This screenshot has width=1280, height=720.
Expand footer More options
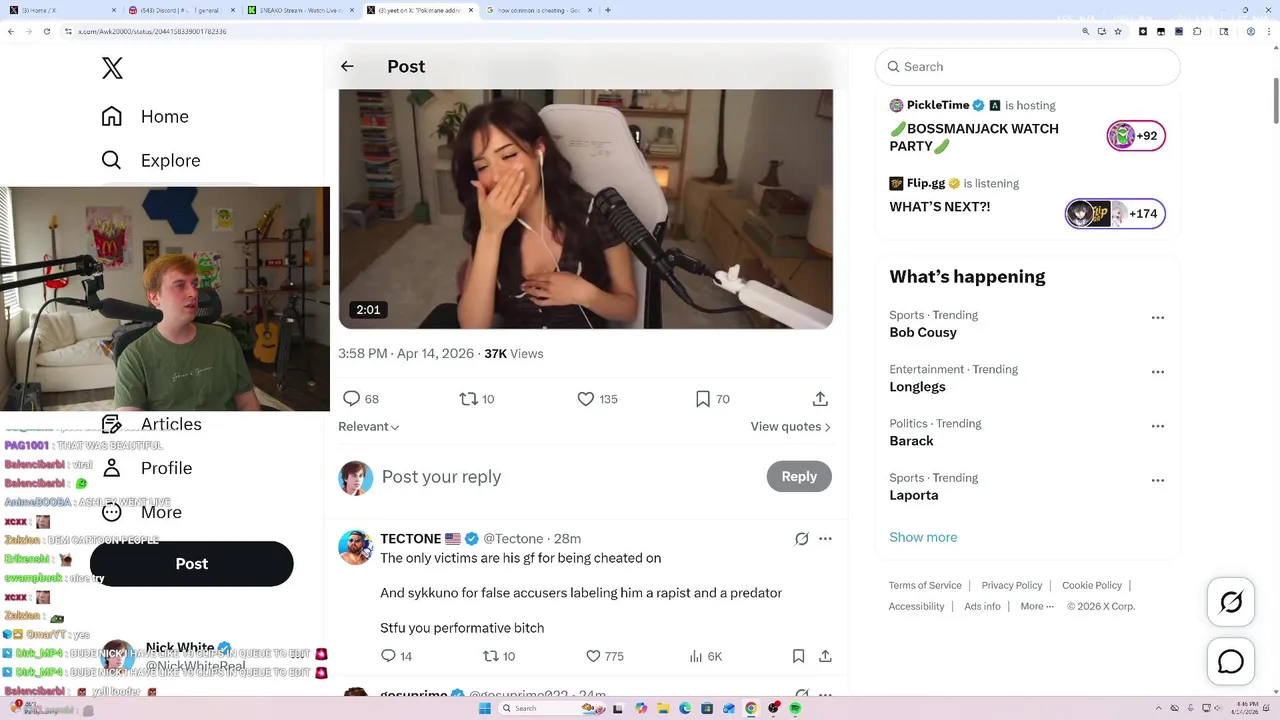(1037, 606)
